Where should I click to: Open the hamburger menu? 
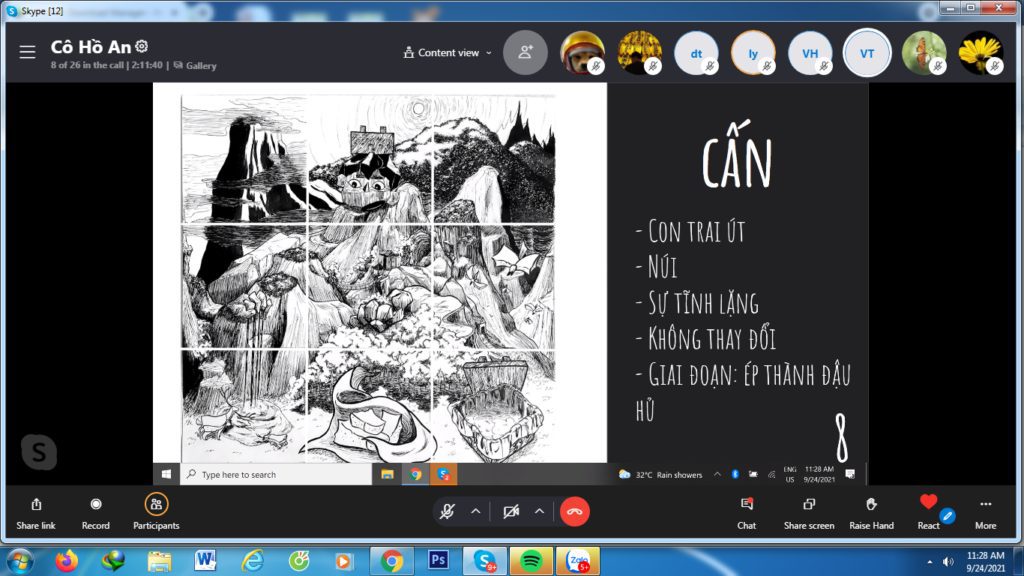(27, 52)
